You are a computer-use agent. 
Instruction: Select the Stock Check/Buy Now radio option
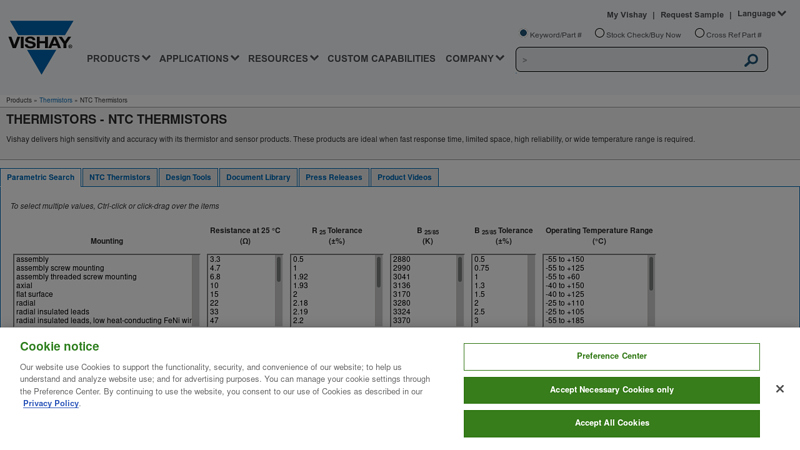coord(600,33)
